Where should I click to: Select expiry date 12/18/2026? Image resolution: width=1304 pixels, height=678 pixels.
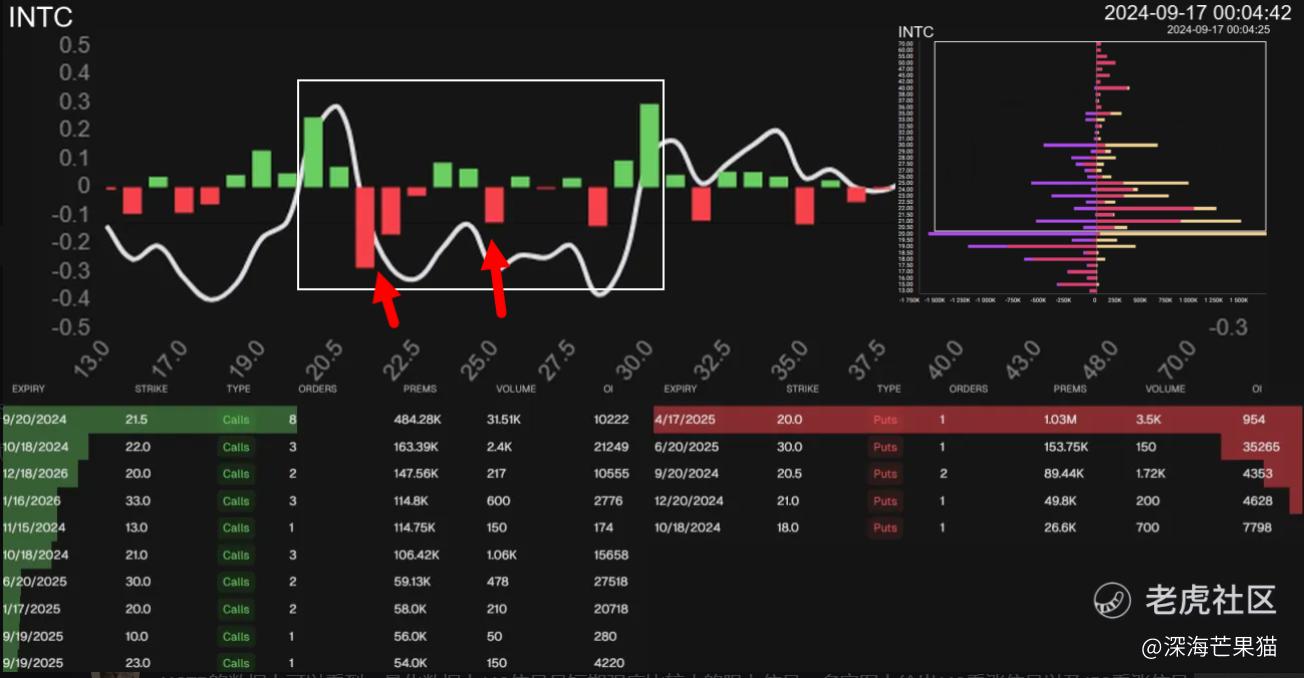tap(35, 474)
